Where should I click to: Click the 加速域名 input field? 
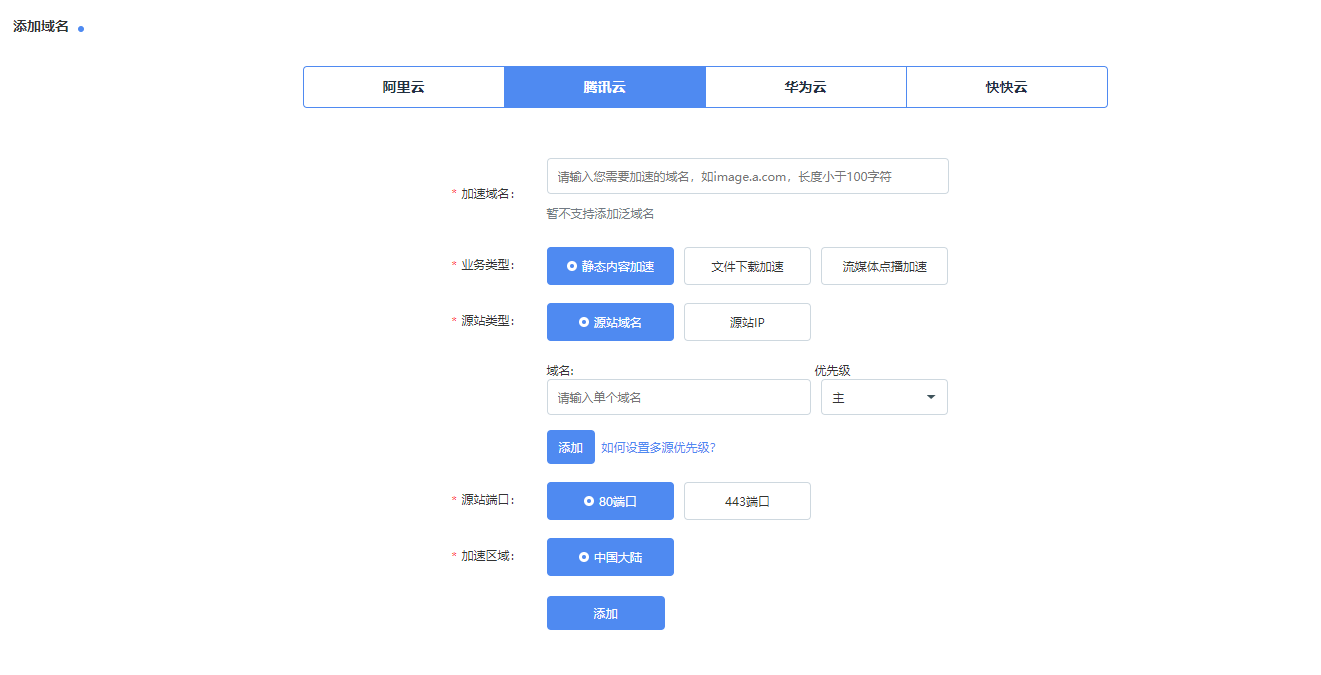click(x=747, y=176)
